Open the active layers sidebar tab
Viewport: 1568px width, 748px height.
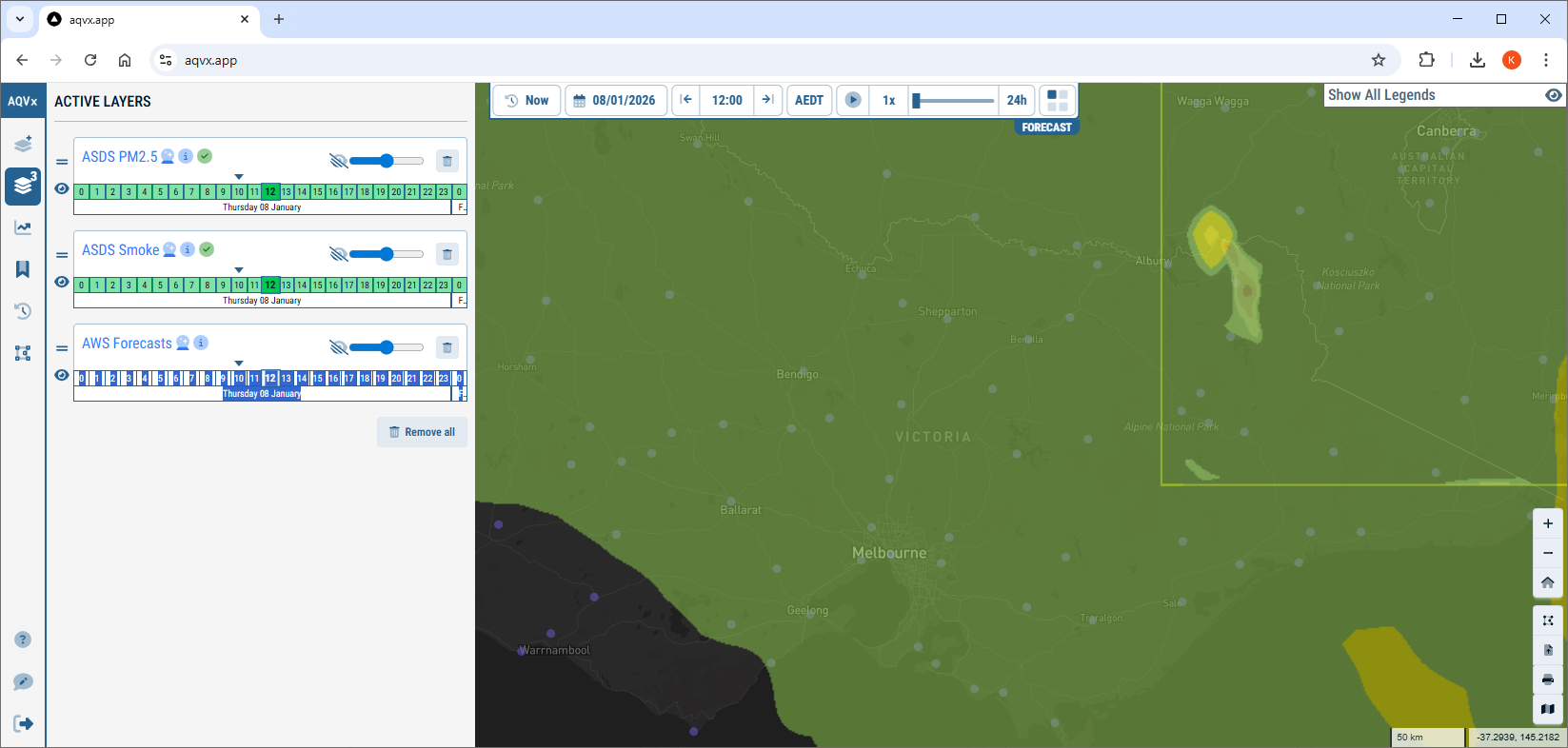coord(23,186)
